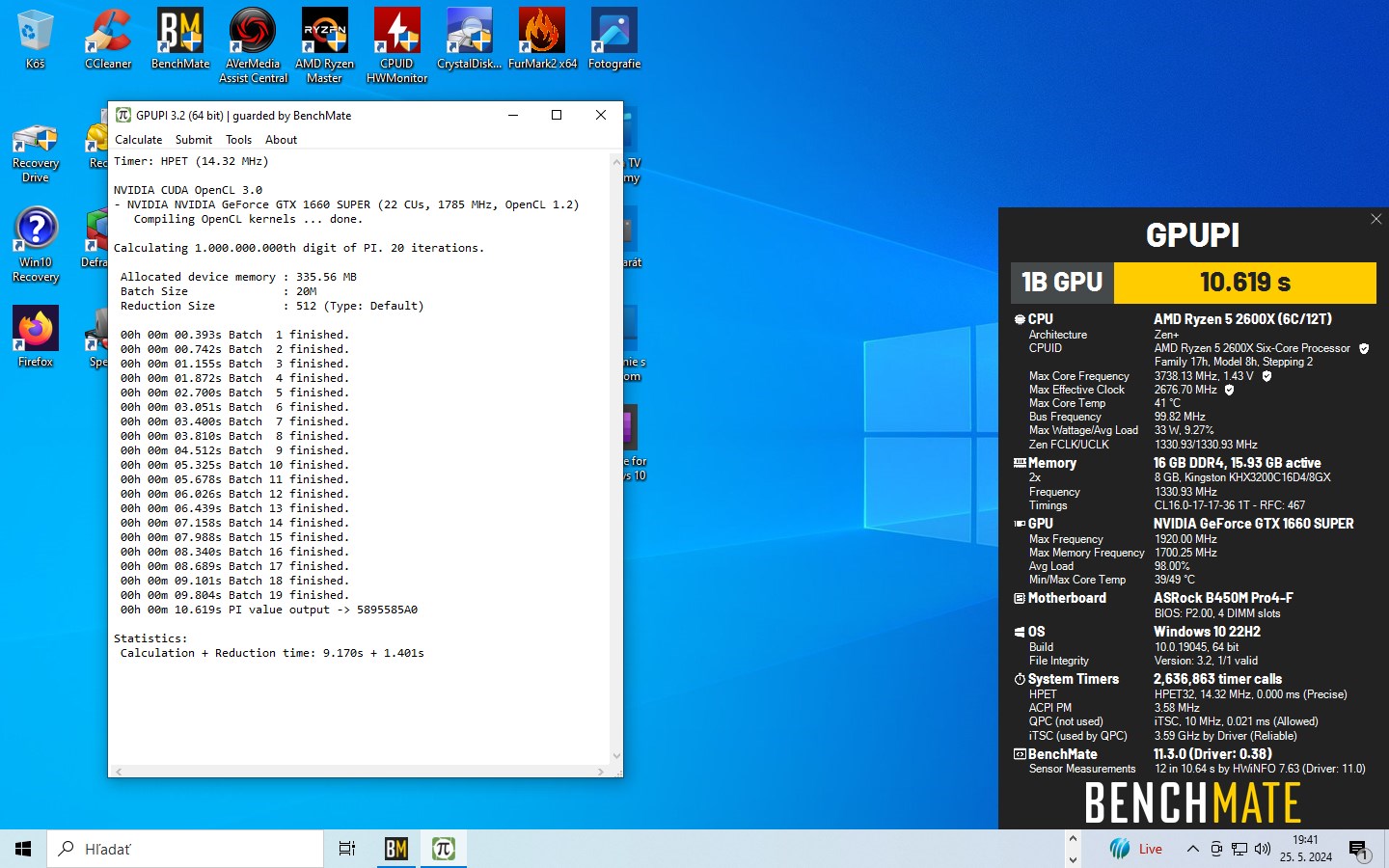
Task: Click the NVIDIA GeForce GTX 1660 SUPER heading
Action: pos(1254,524)
